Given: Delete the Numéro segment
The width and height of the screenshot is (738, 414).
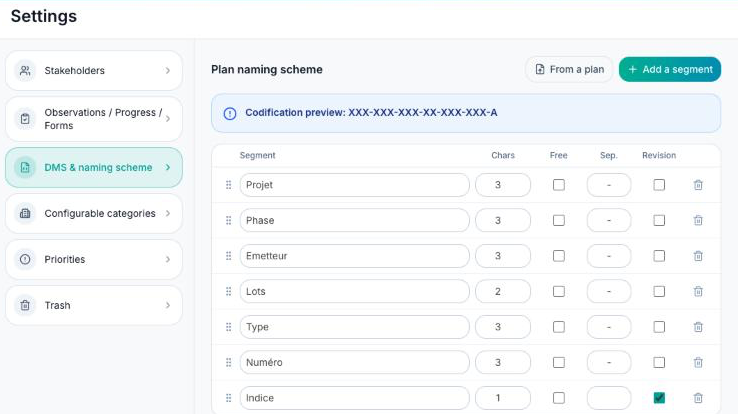Looking at the screenshot, I should tap(698, 362).
